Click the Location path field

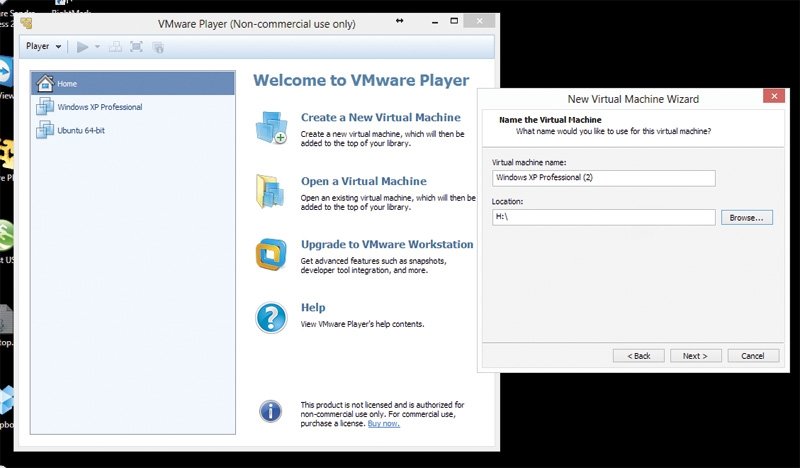click(604, 217)
